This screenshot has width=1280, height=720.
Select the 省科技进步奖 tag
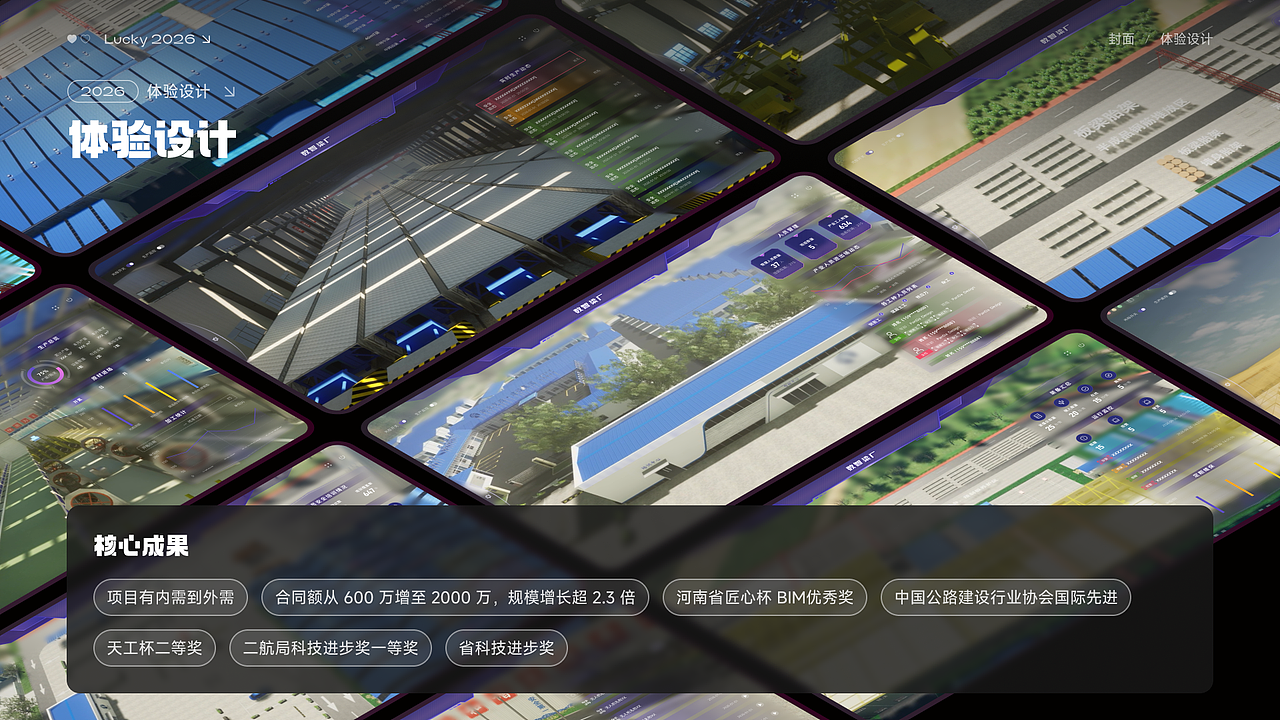507,648
